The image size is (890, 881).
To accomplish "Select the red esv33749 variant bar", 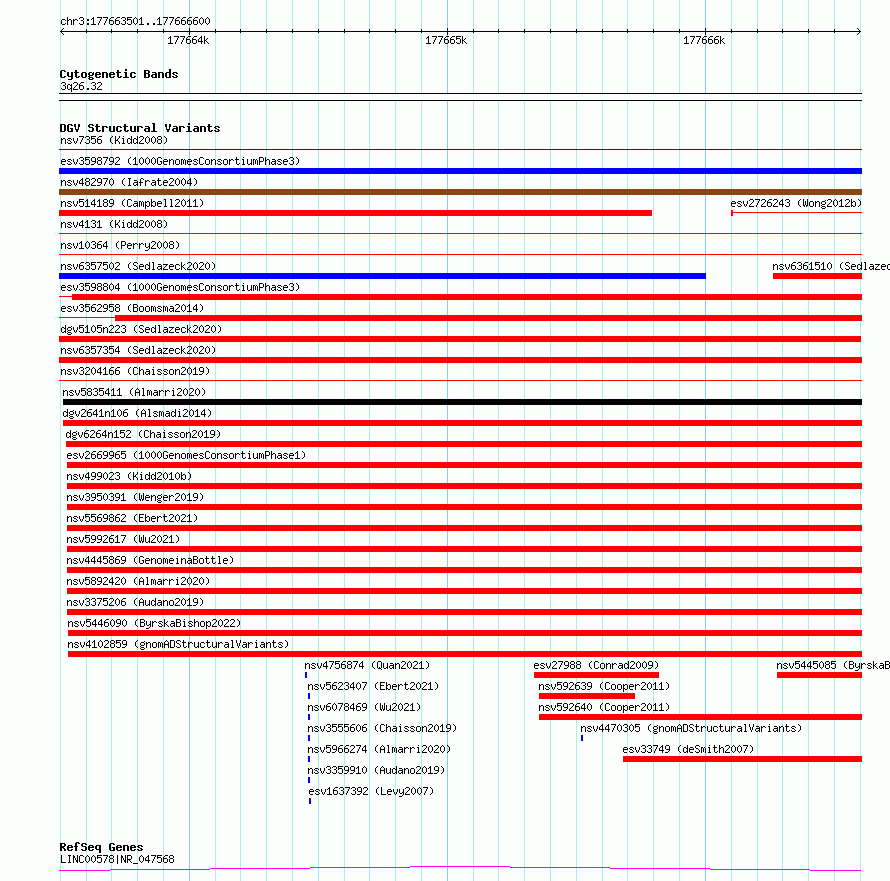I will click(x=742, y=759).
